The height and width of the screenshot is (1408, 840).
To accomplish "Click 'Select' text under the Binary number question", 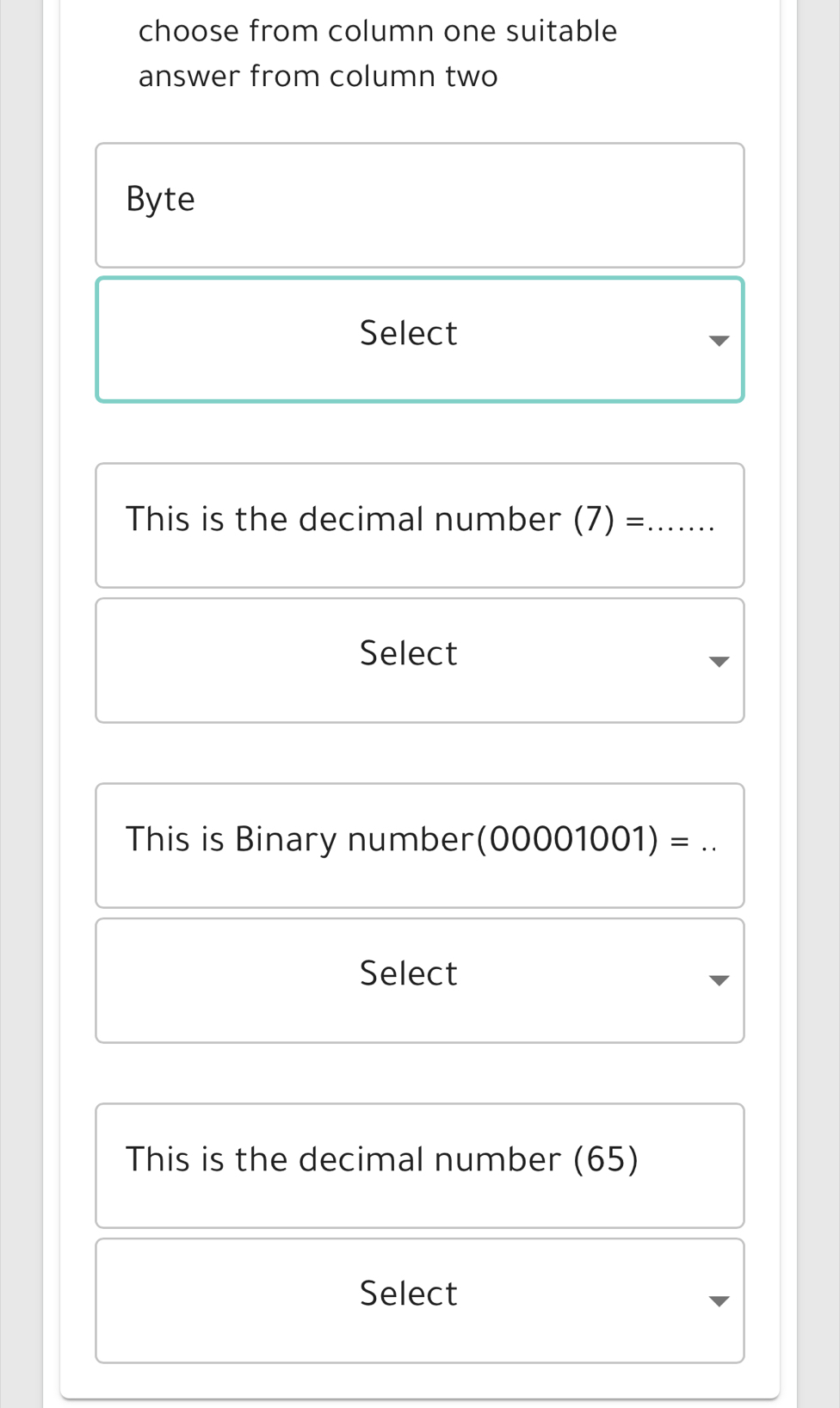I will (408, 973).
